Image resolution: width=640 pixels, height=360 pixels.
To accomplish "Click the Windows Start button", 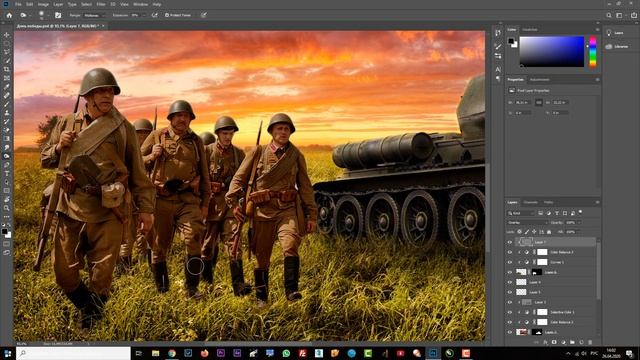I will pyautogui.click(x=7, y=353).
